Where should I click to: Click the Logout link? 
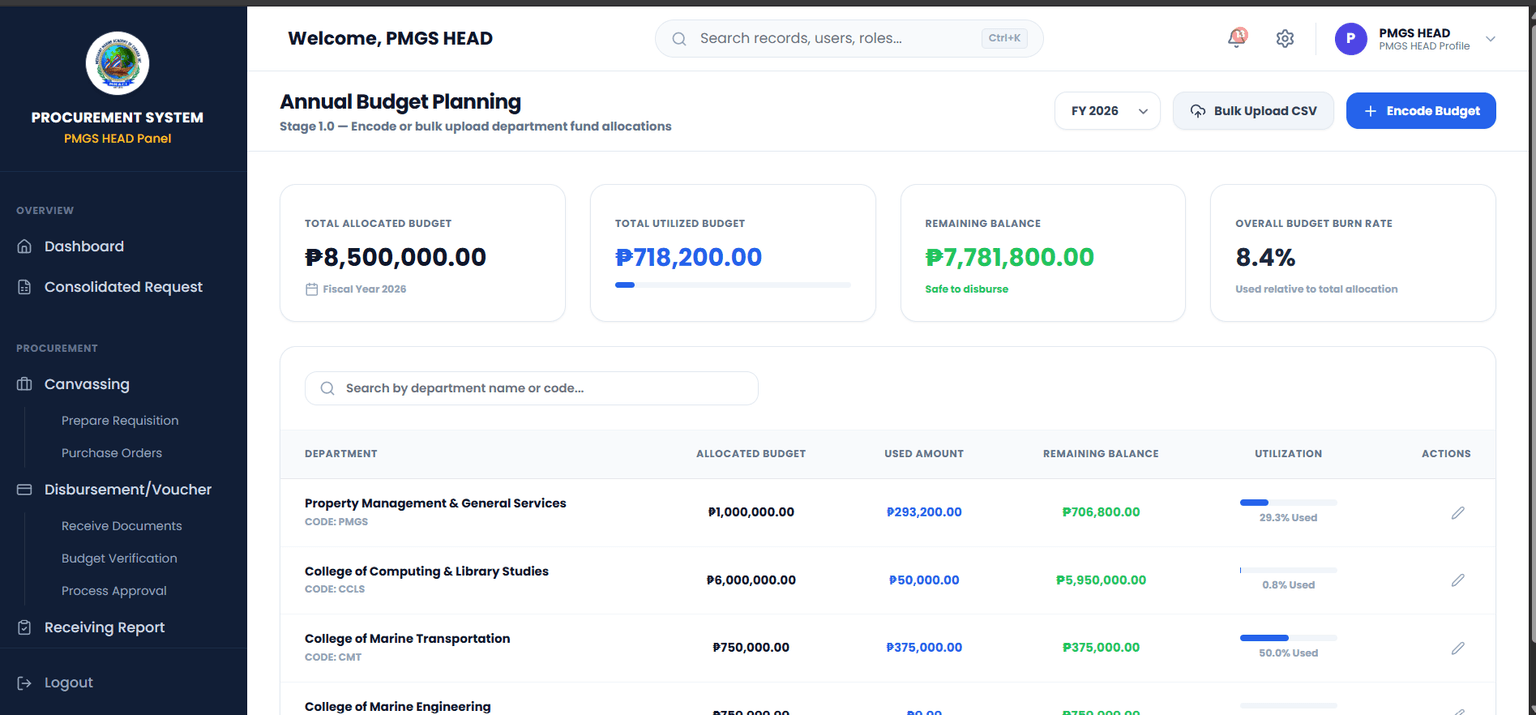pos(69,683)
